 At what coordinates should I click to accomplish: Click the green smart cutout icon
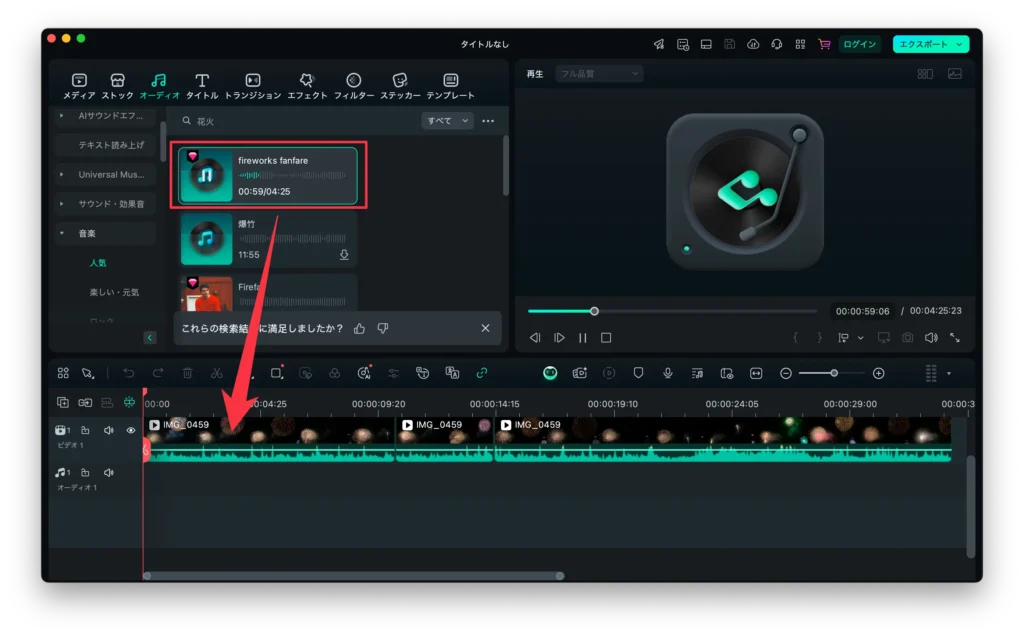click(x=551, y=373)
